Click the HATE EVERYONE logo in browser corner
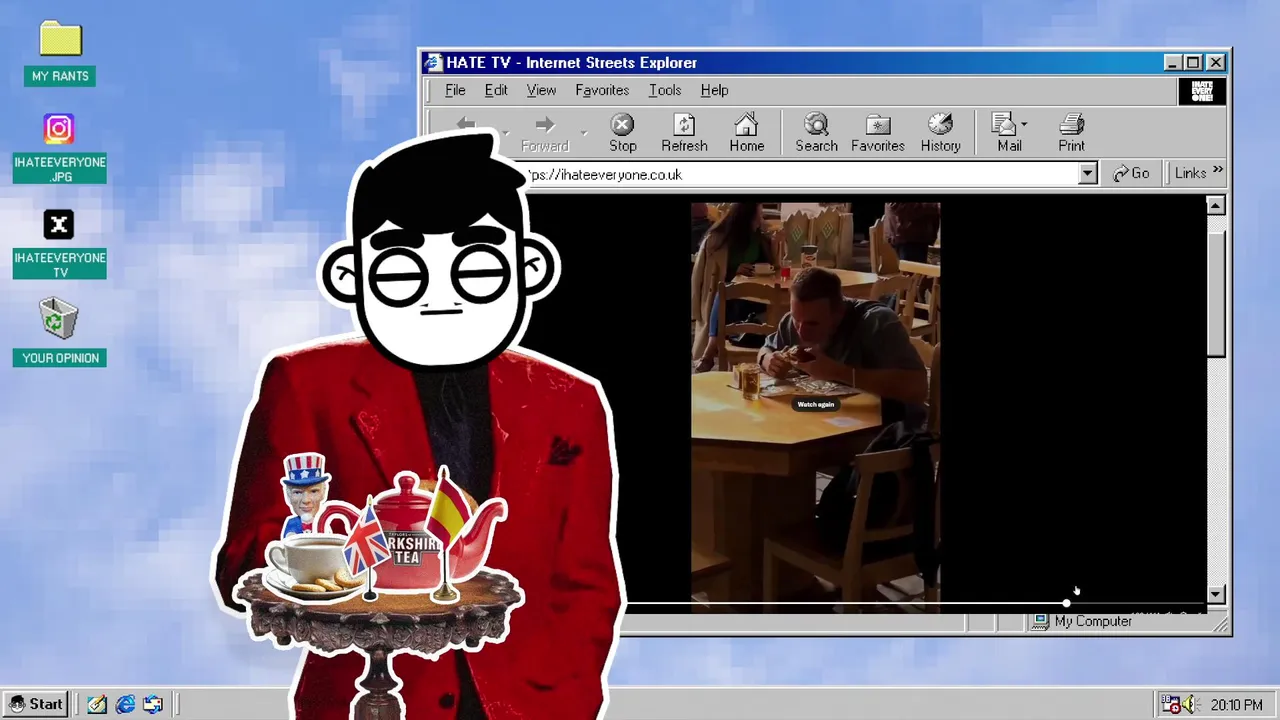 (x=1201, y=91)
